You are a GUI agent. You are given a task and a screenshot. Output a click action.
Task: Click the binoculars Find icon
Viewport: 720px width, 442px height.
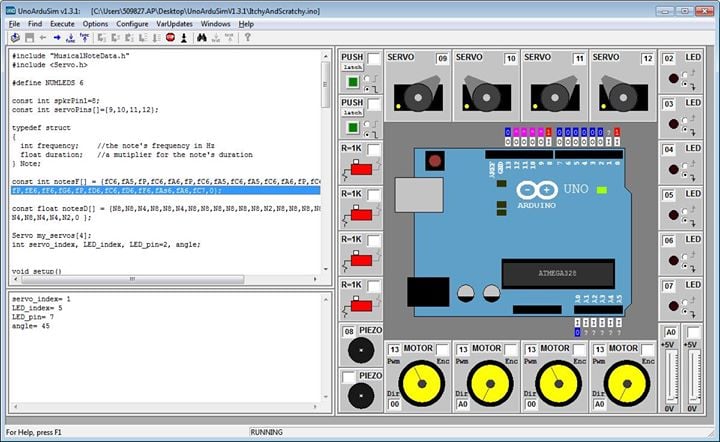click(x=202, y=38)
